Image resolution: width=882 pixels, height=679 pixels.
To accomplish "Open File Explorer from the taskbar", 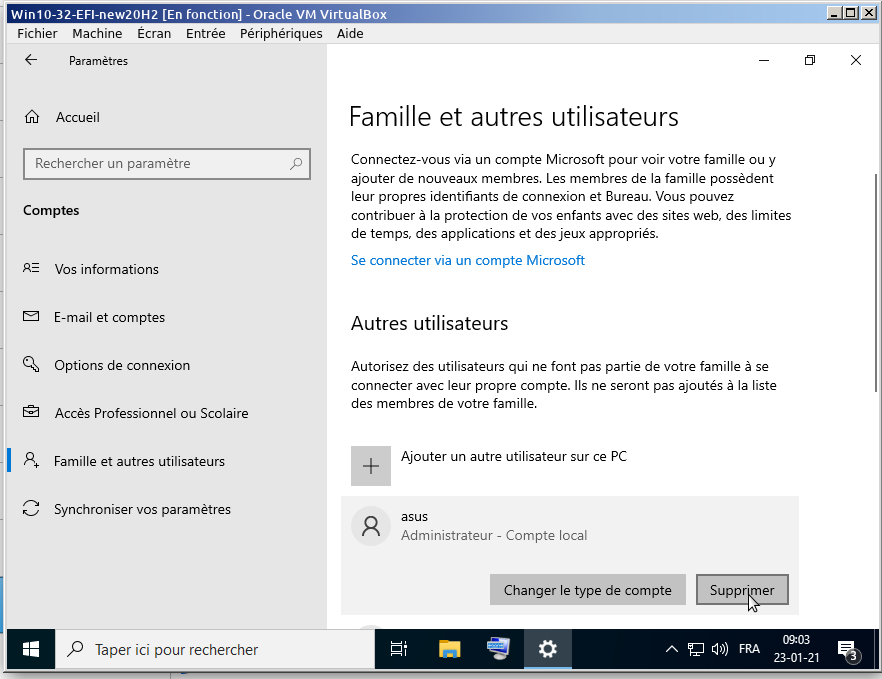I will point(450,649).
